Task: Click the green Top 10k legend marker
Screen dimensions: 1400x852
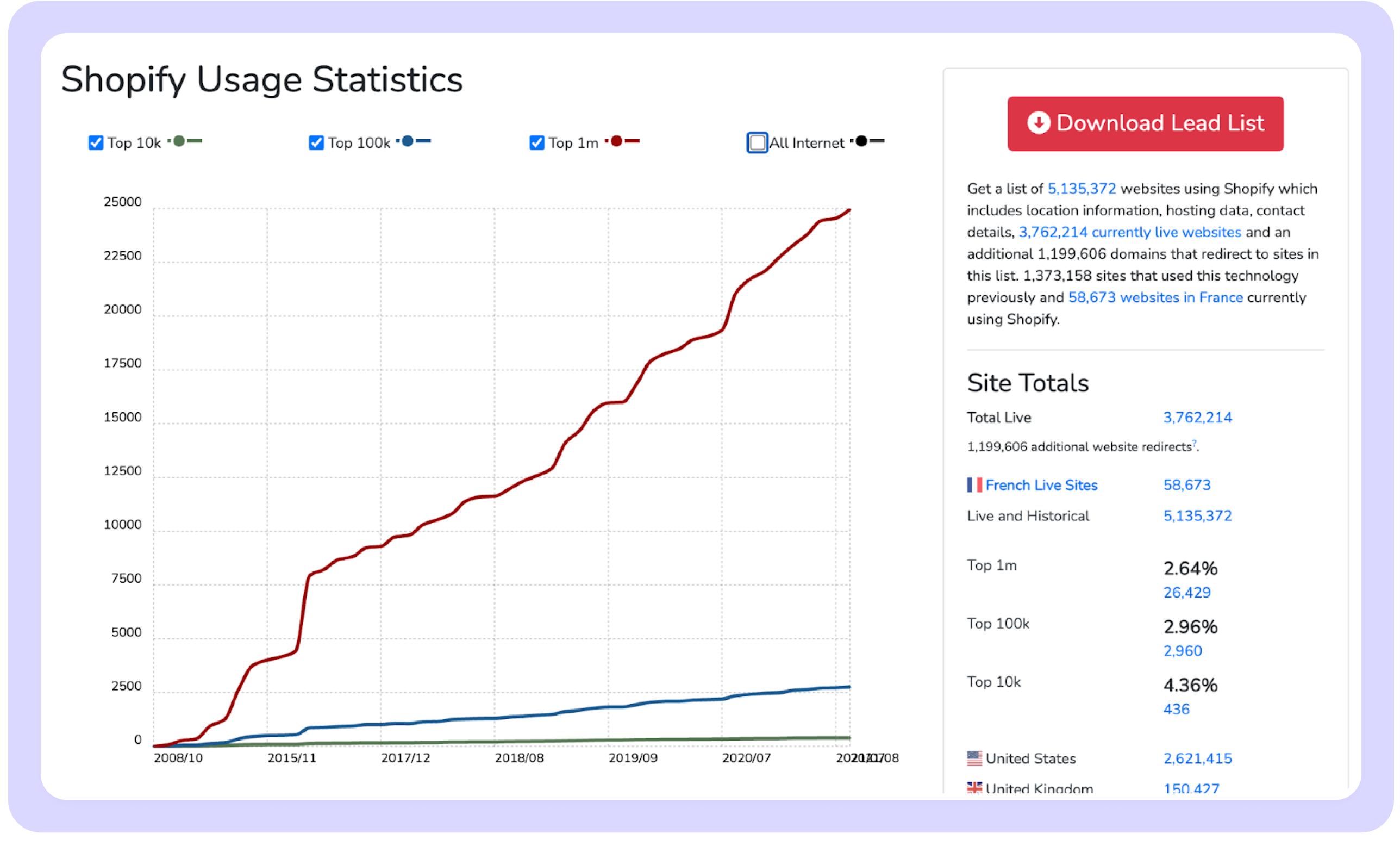Action: click(179, 141)
